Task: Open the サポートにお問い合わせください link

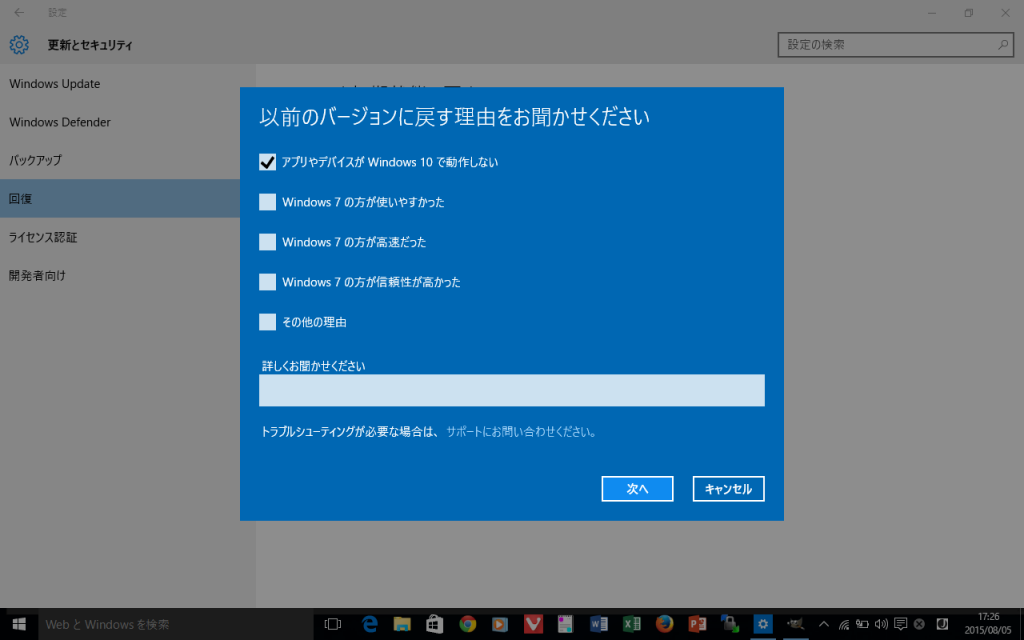Action: 520,432
